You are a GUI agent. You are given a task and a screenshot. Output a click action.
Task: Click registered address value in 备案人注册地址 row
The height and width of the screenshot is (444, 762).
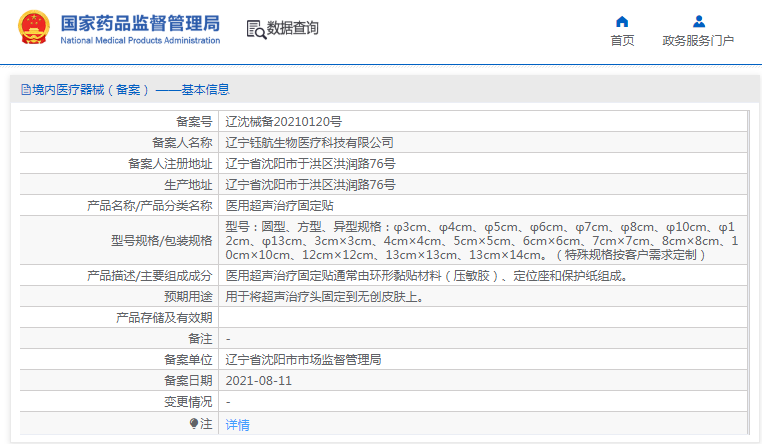point(310,164)
